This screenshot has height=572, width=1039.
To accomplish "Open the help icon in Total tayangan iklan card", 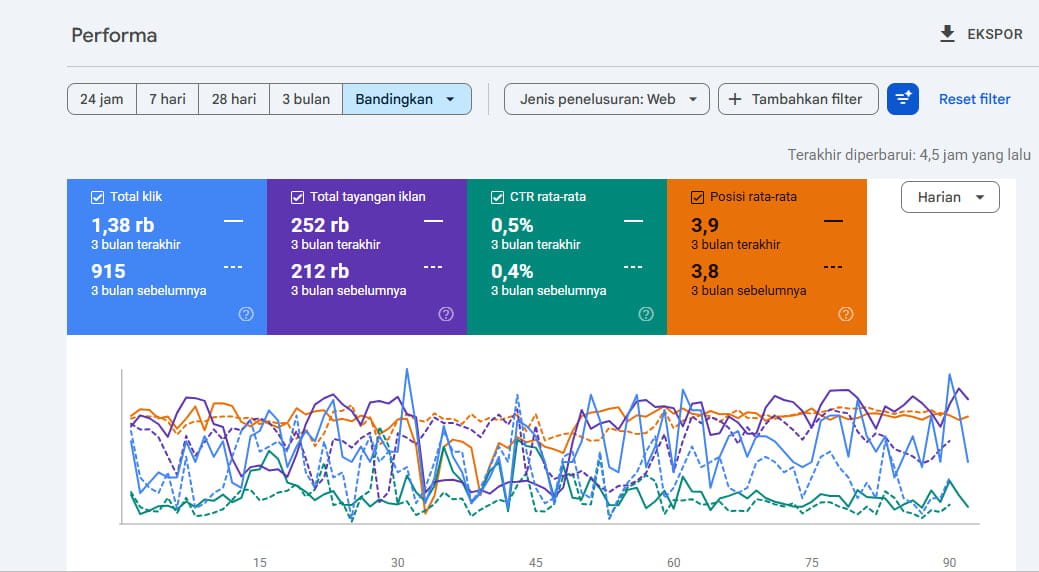I will point(446,314).
